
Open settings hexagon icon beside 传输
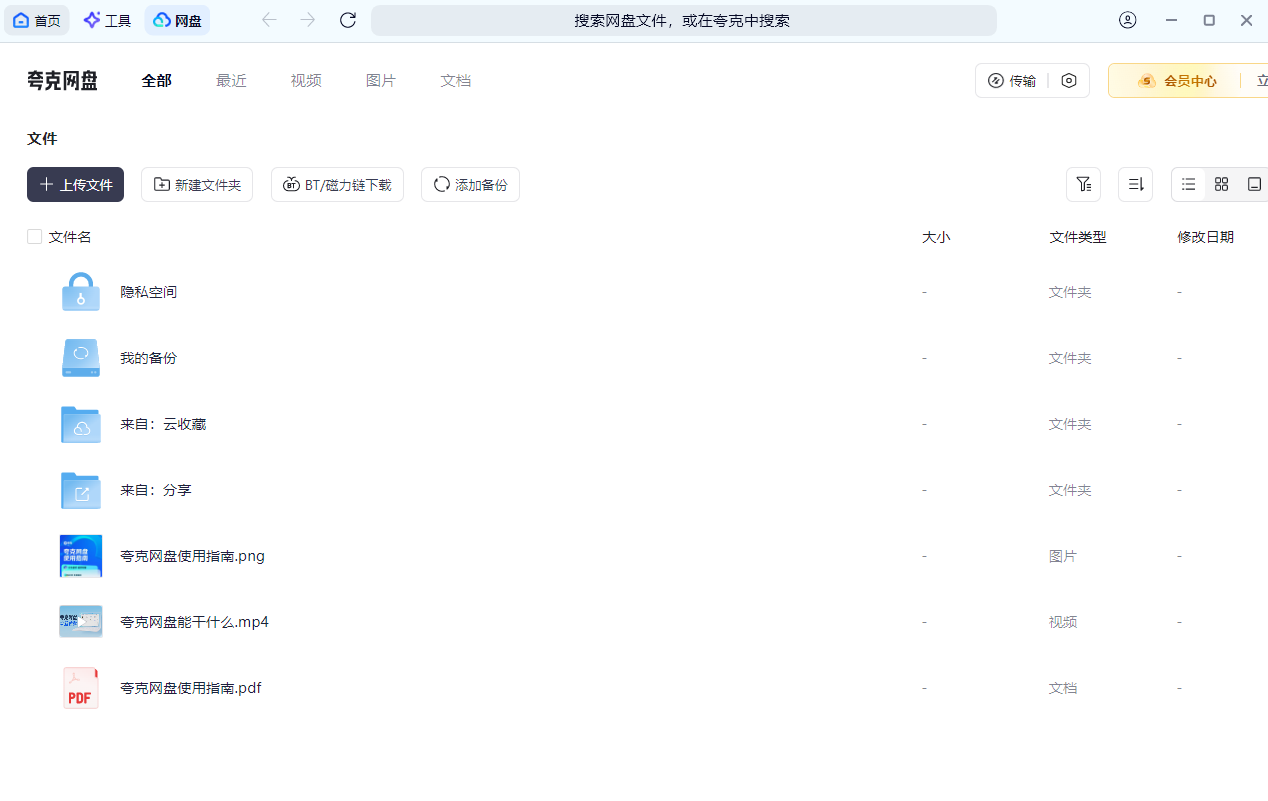(1069, 81)
